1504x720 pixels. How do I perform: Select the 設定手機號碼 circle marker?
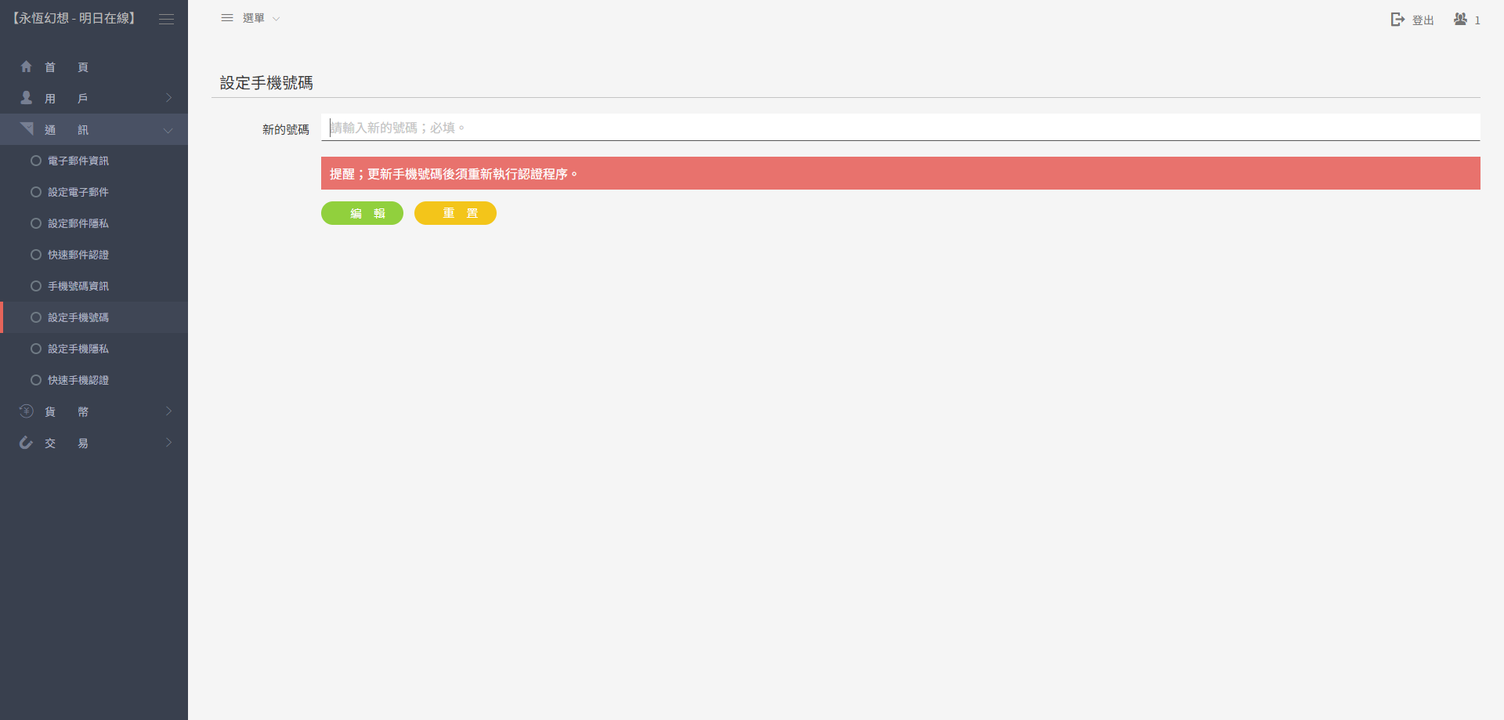tap(36, 317)
